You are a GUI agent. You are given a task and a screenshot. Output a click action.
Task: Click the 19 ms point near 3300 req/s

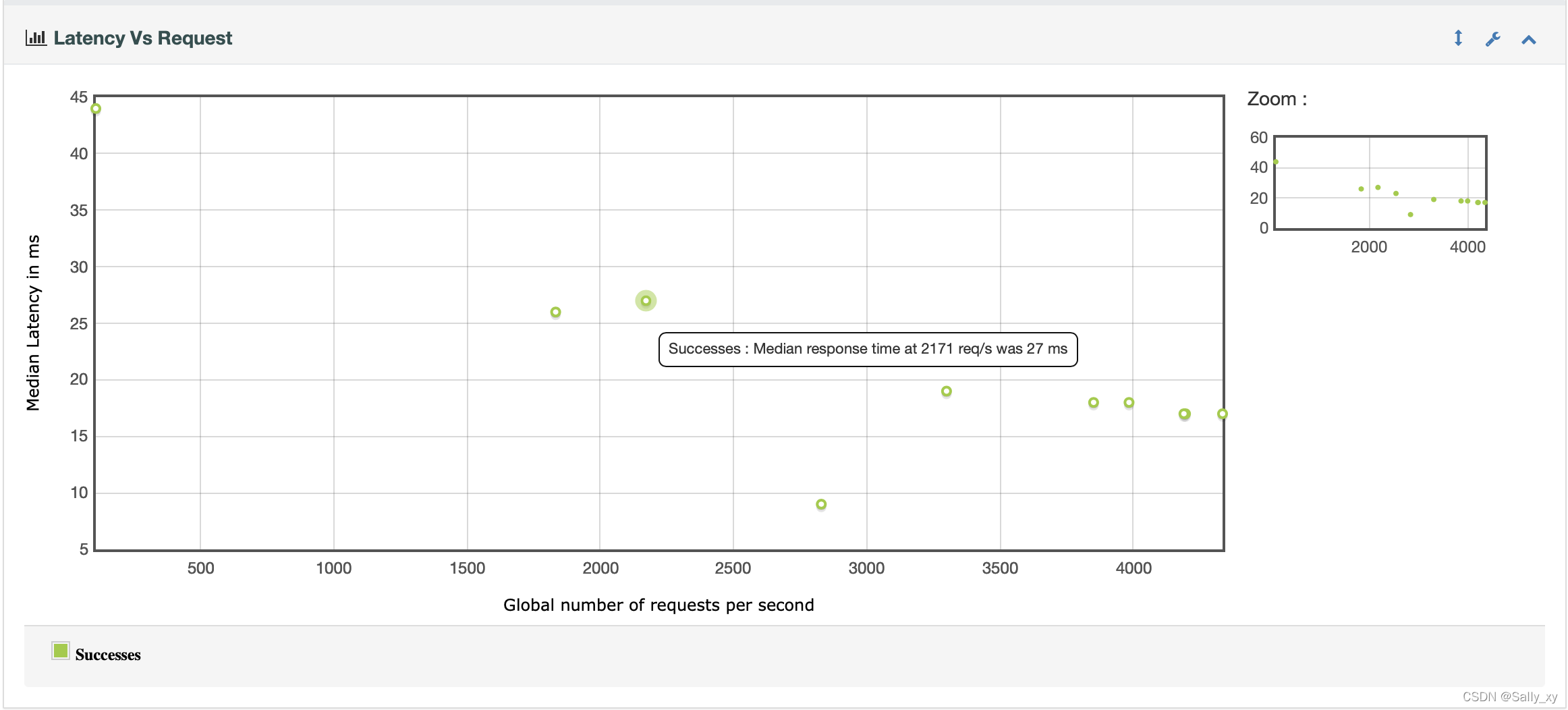[947, 391]
